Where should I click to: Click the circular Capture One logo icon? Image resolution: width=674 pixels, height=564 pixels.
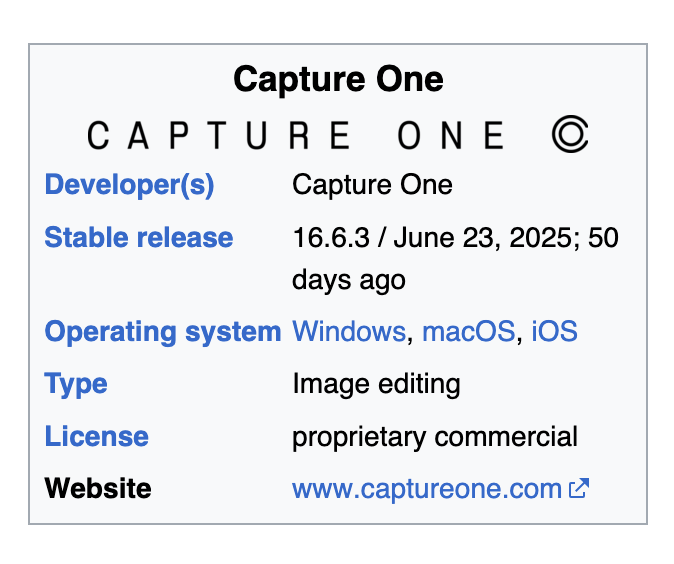point(570,134)
